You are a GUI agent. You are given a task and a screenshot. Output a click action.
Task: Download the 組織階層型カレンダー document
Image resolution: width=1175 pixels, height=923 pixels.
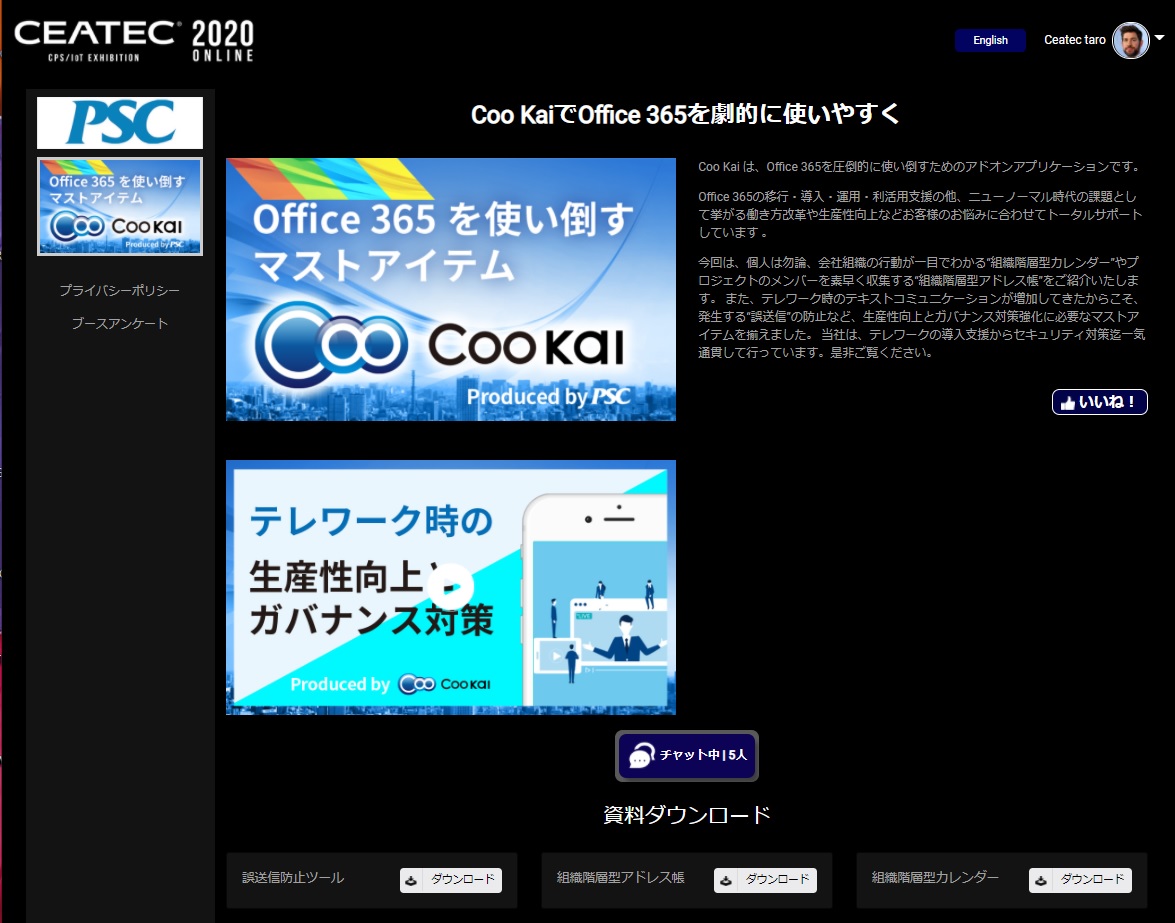coord(1080,880)
